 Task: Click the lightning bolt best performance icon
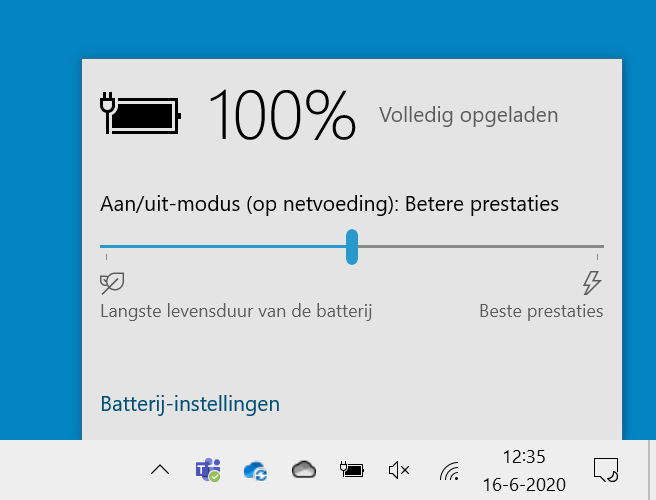click(x=592, y=283)
